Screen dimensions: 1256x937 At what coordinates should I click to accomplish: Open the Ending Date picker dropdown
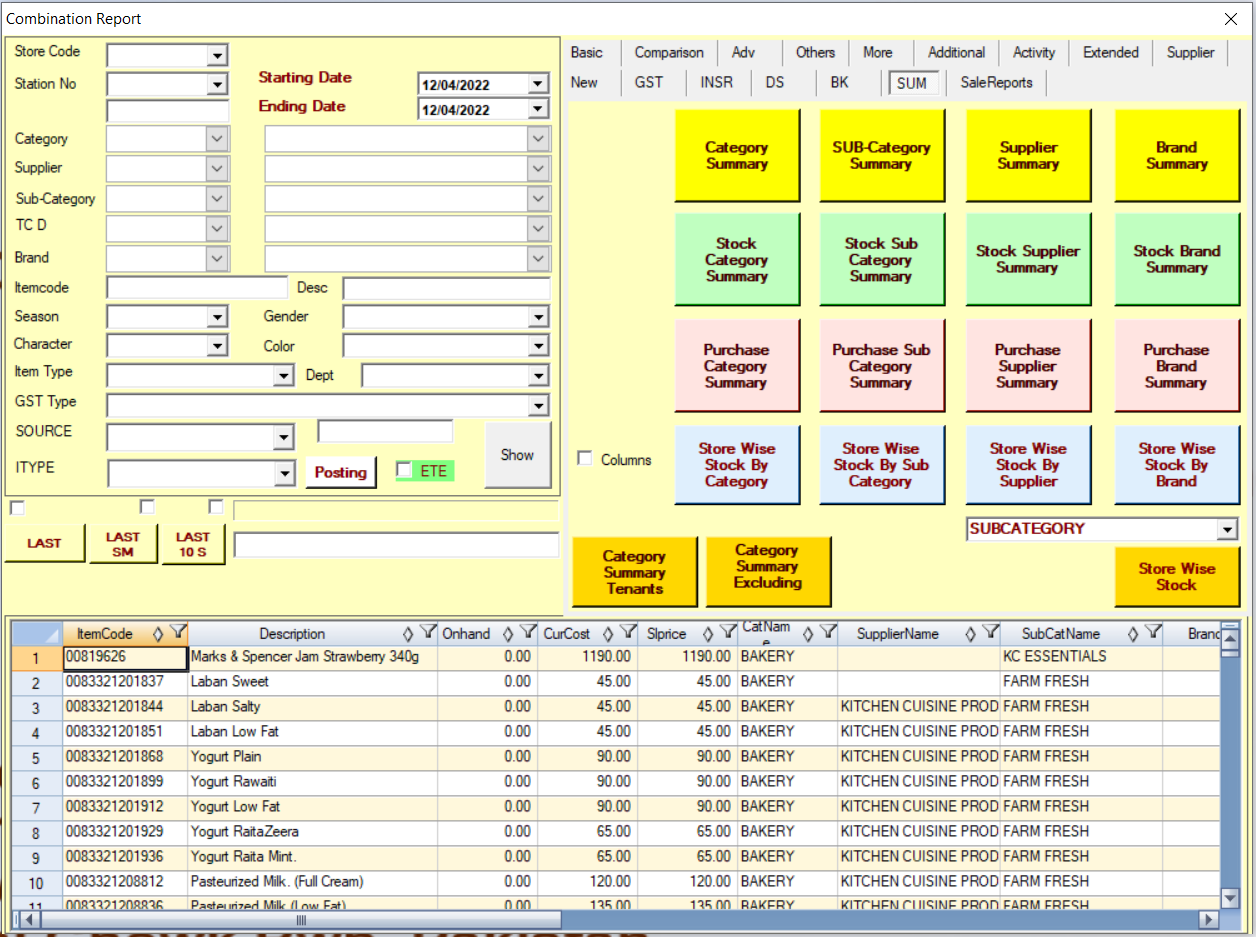[539, 109]
